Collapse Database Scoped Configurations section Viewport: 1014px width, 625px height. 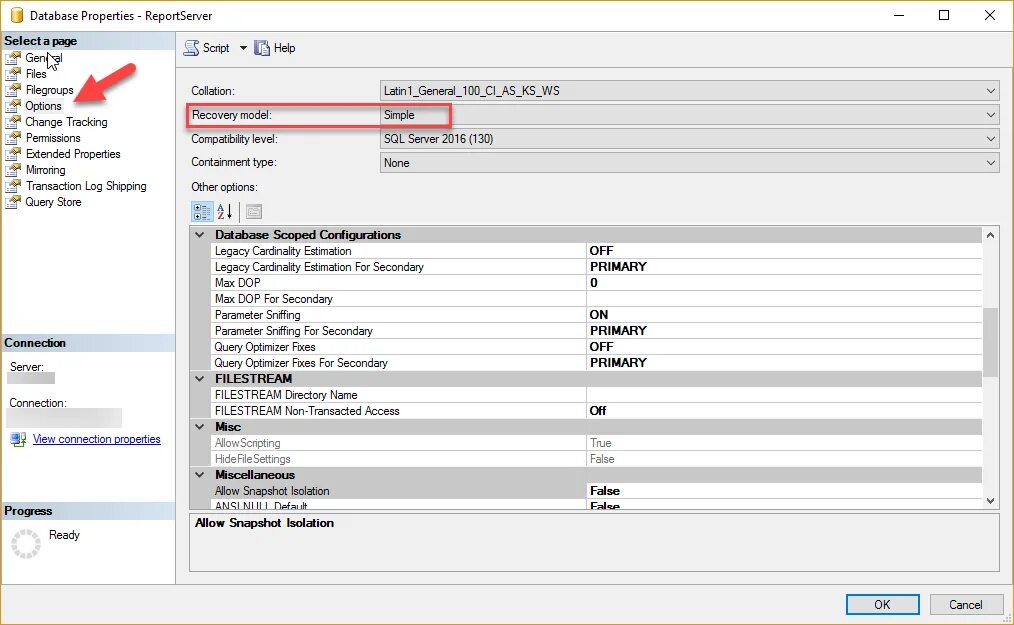200,235
